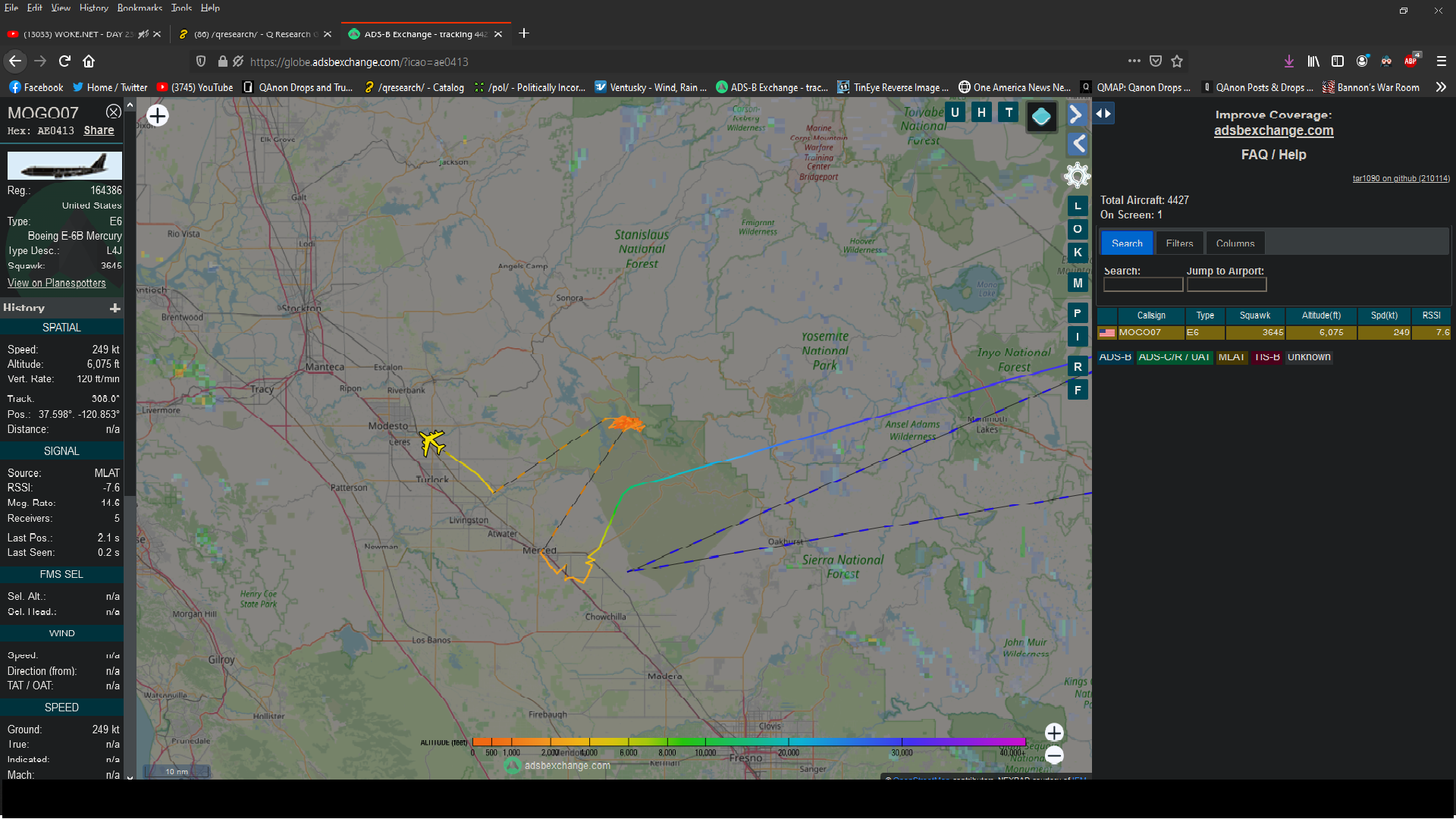This screenshot has height=819, width=1456.
Task: Toggle sidebar width double-arrow button
Action: tap(1103, 114)
